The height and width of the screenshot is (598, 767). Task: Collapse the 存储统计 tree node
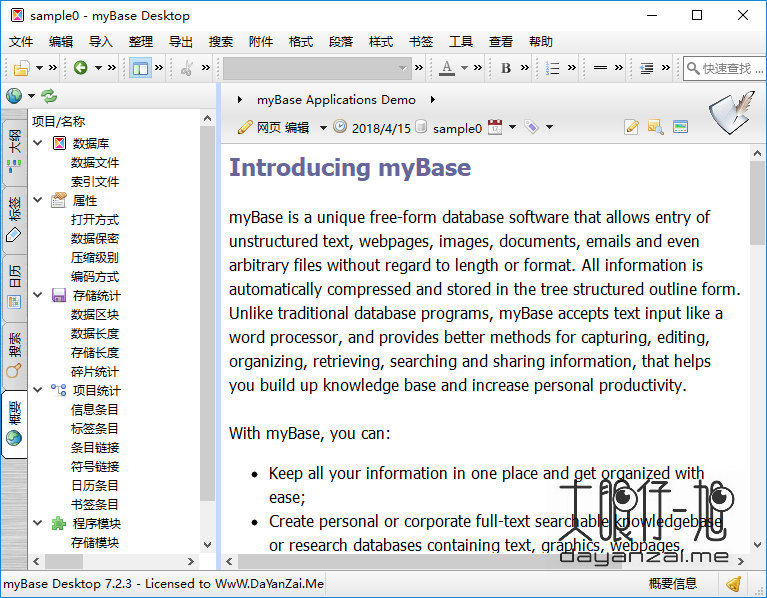[38, 295]
